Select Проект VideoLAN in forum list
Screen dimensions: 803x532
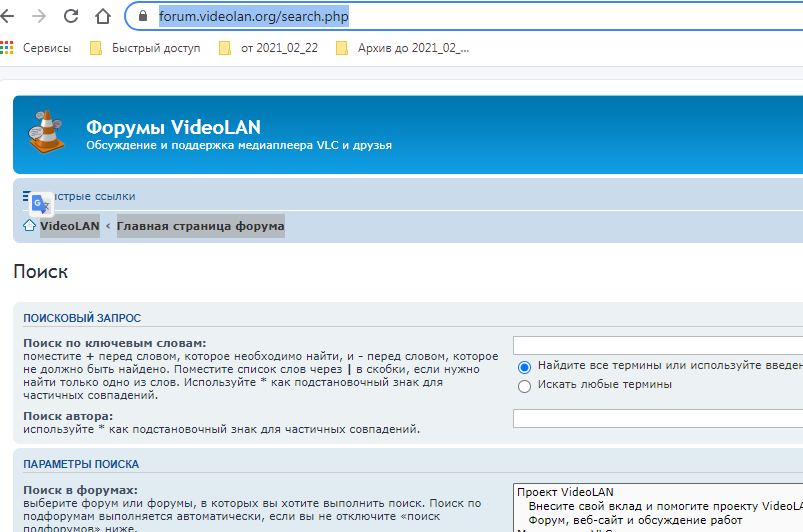(565, 492)
